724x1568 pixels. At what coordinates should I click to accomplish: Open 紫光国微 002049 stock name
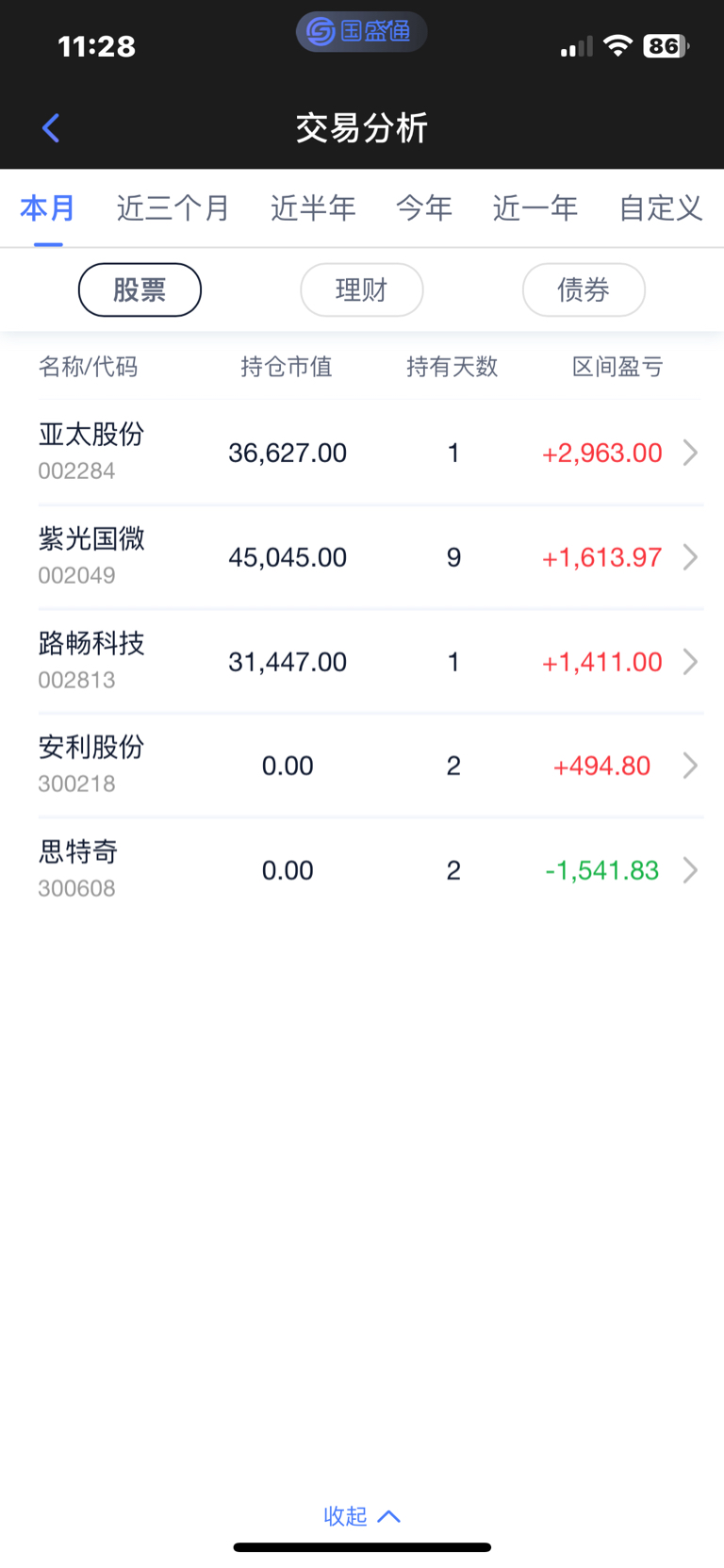(x=91, y=556)
